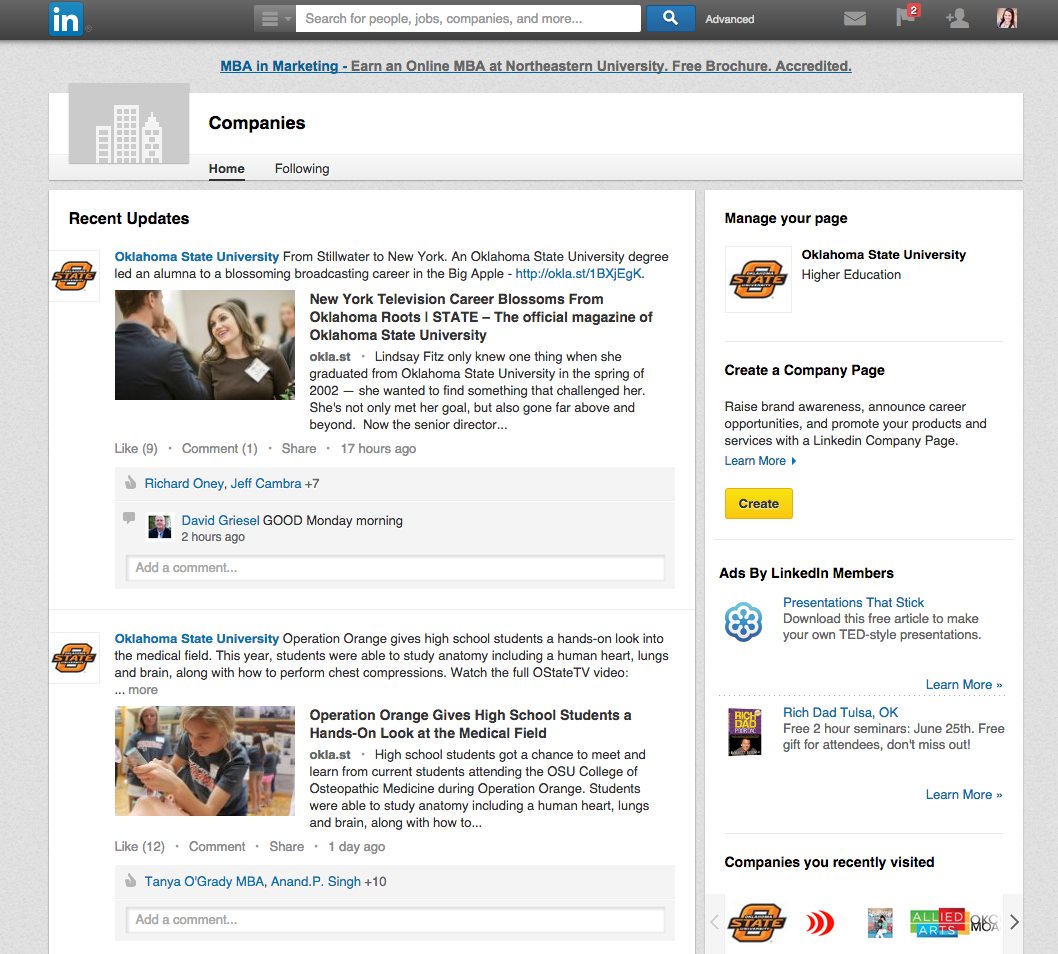Open the MBA in Marketing ad link

[x=536, y=66]
